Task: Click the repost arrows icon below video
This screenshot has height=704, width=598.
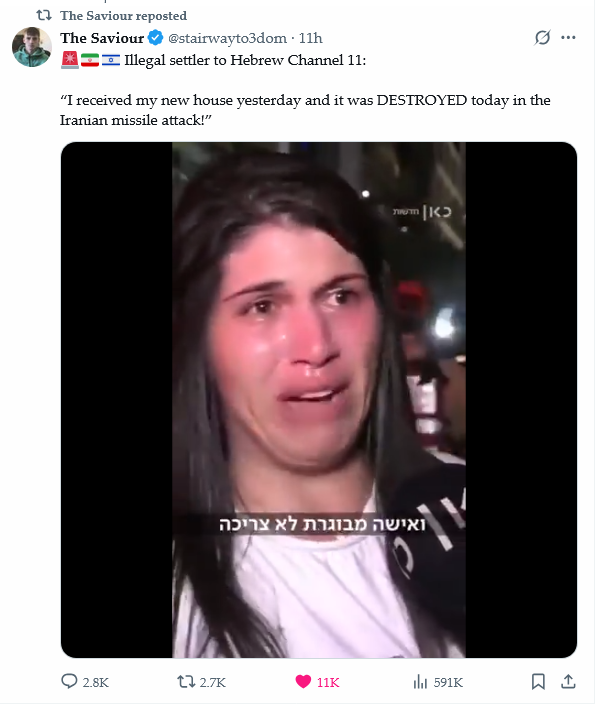Action: pos(186,682)
